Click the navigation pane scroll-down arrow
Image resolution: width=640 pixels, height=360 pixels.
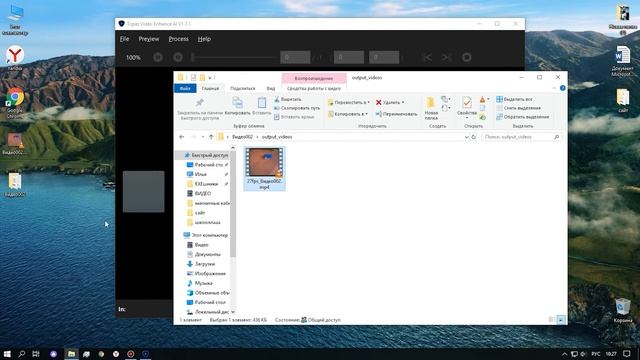[x=233, y=312]
